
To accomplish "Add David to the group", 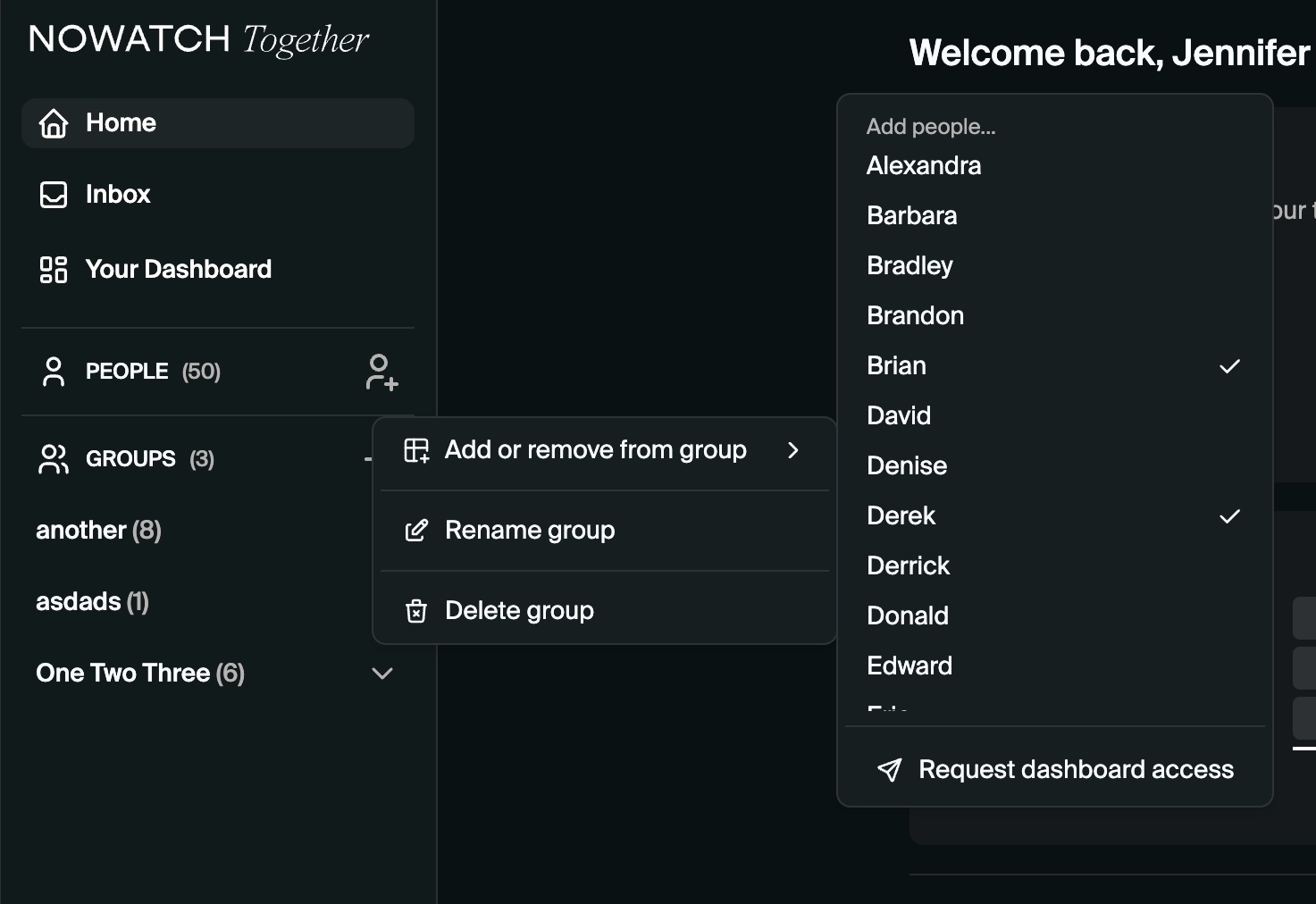I will click(x=1055, y=416).
